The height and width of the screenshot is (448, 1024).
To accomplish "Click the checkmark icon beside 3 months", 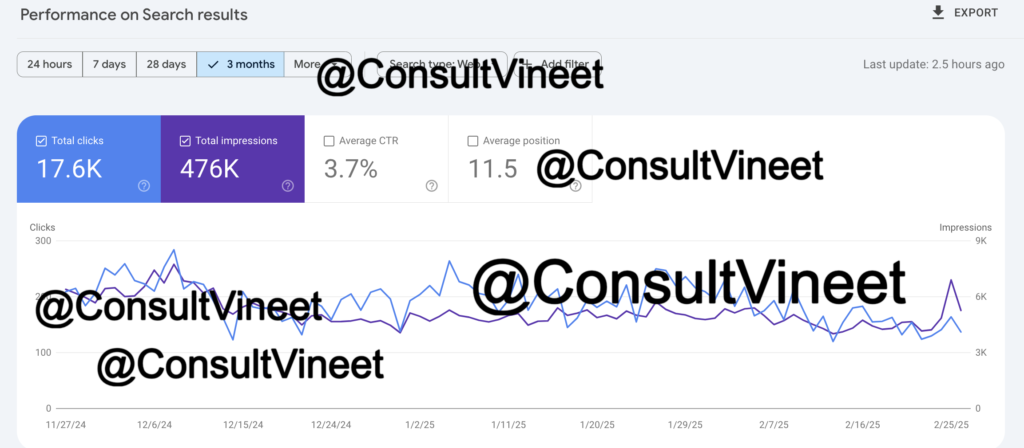I will pyautogui.click(x=212, y=65).
